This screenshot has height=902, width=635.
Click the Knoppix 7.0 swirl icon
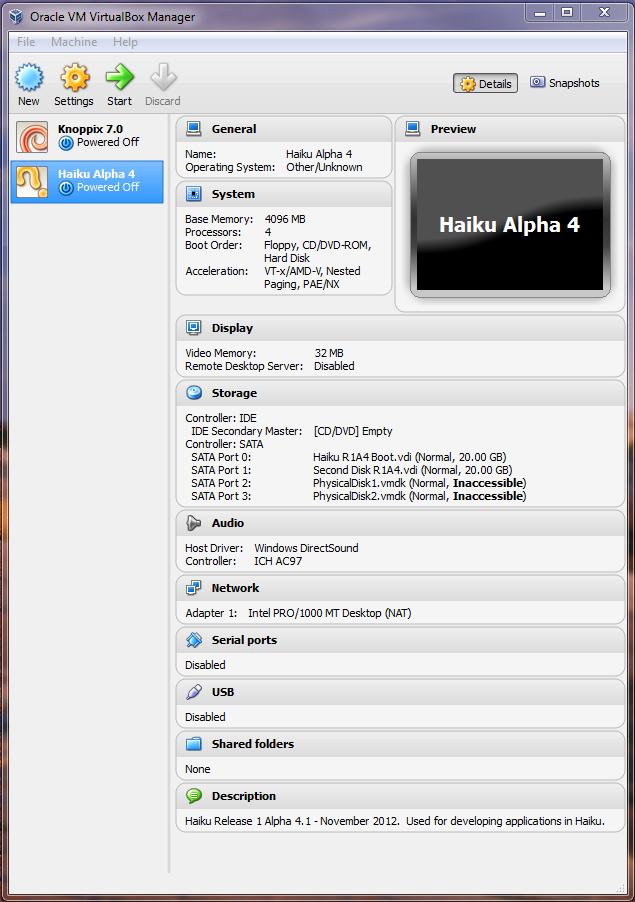click(32, 137)
